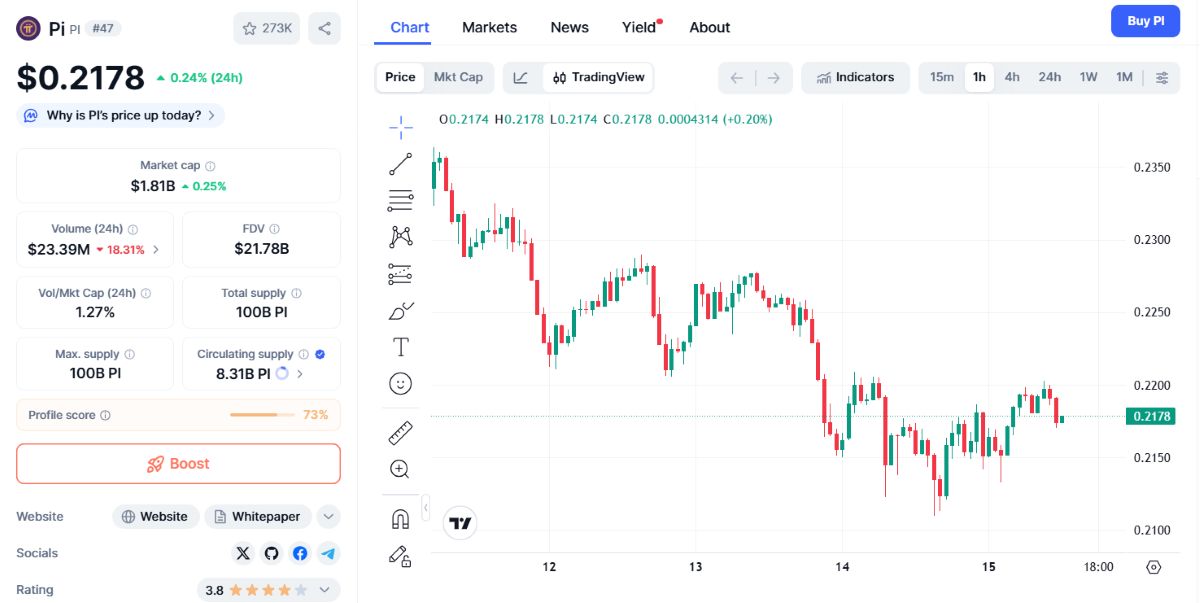Screen dimensions: 1200x603
Task: Open the Fibonacci retracement tool
Action: point(400,200)
